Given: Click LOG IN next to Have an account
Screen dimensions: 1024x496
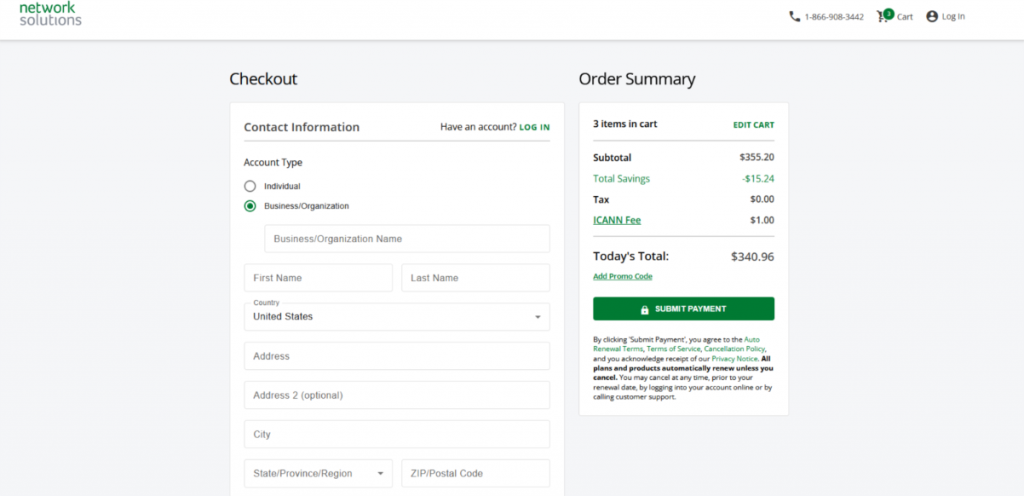Looking at the screenshot, I should (534, 128).
